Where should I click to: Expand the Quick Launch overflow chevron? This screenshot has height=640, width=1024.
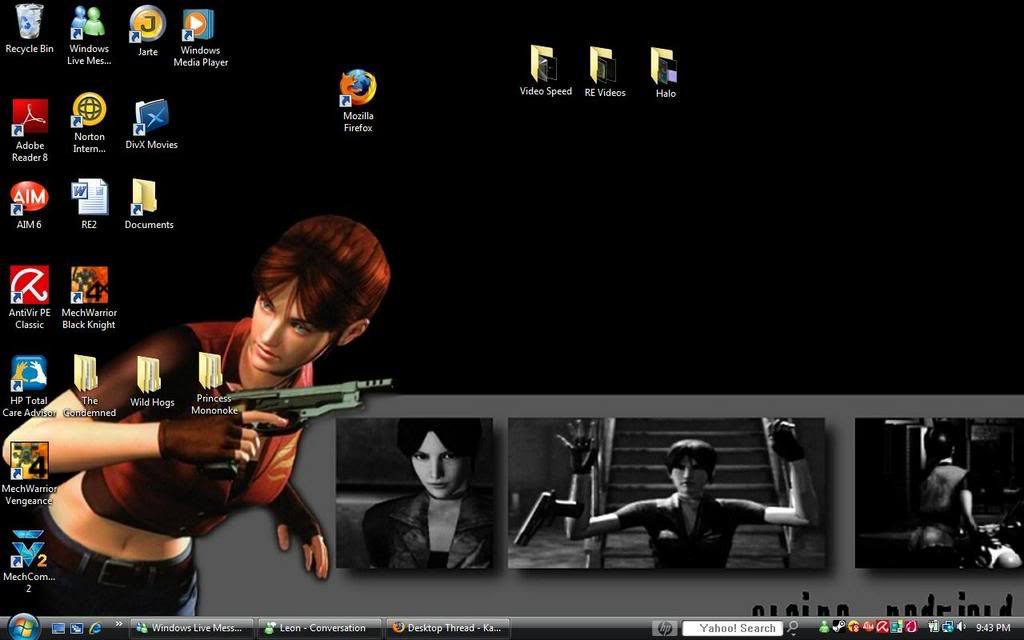point(118,625)
